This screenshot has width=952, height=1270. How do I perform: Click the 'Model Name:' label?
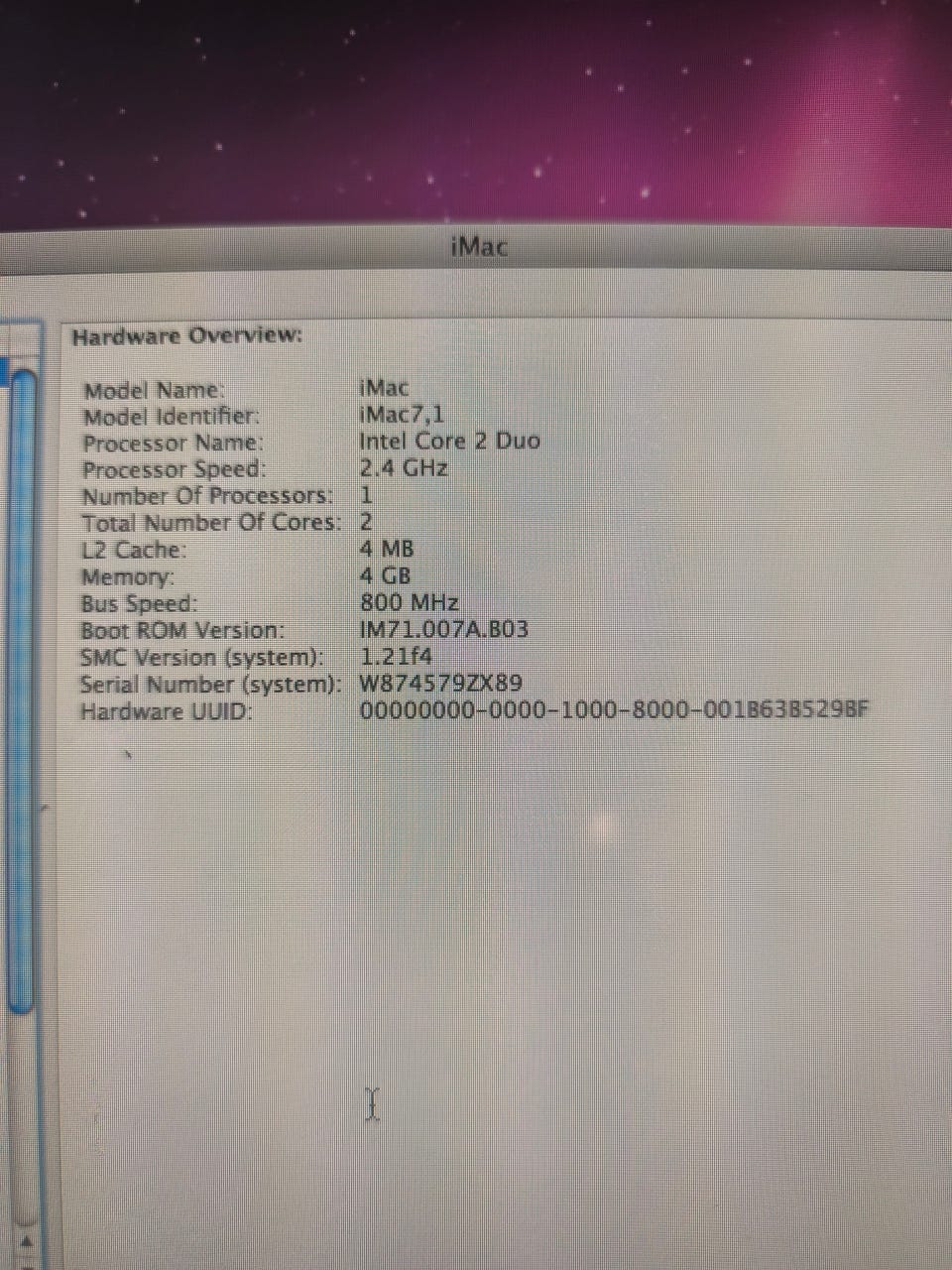click(x=154, y=391)
